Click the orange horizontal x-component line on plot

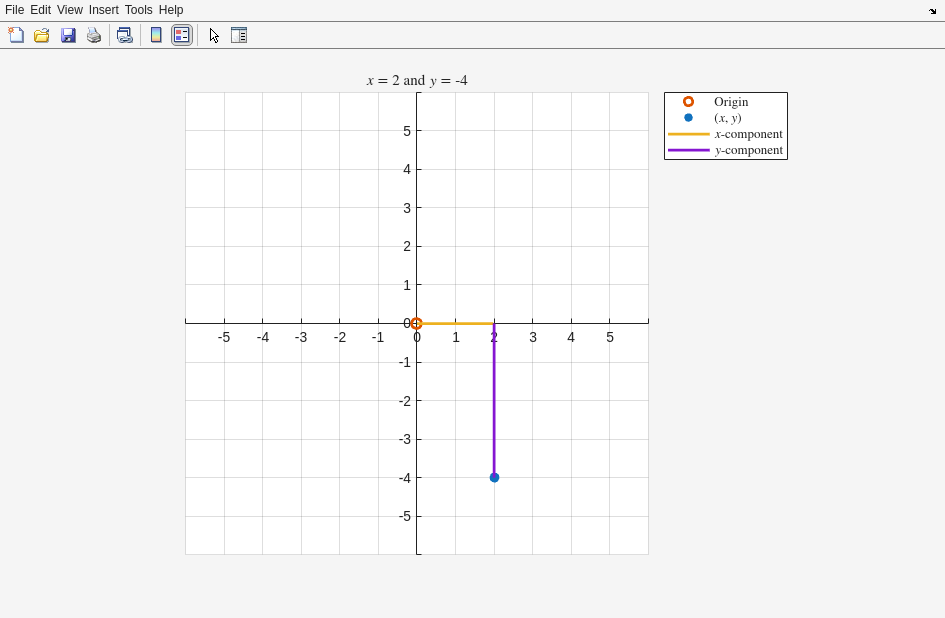[458, 324]
